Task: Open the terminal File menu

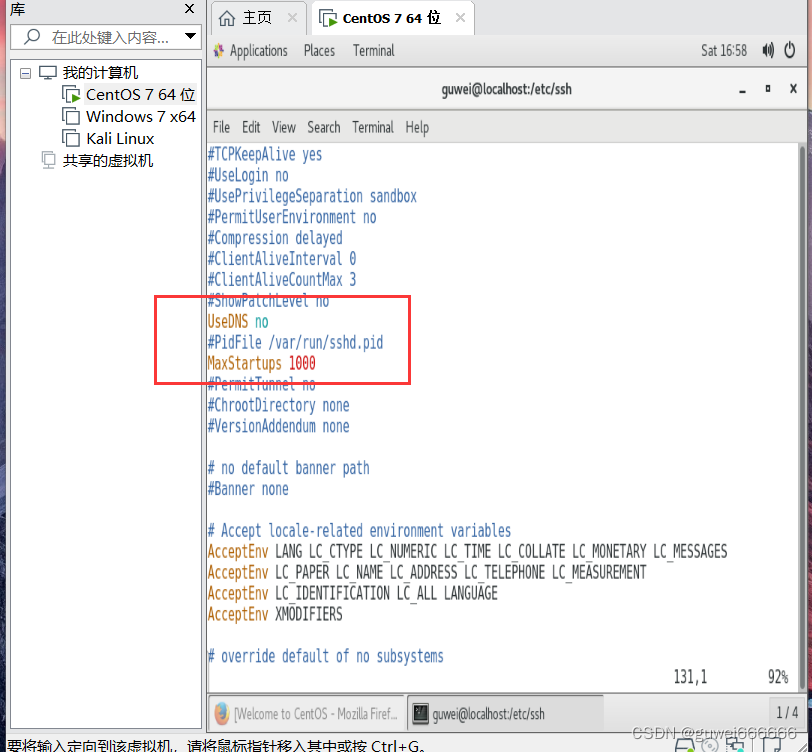Action: [221, 127]
